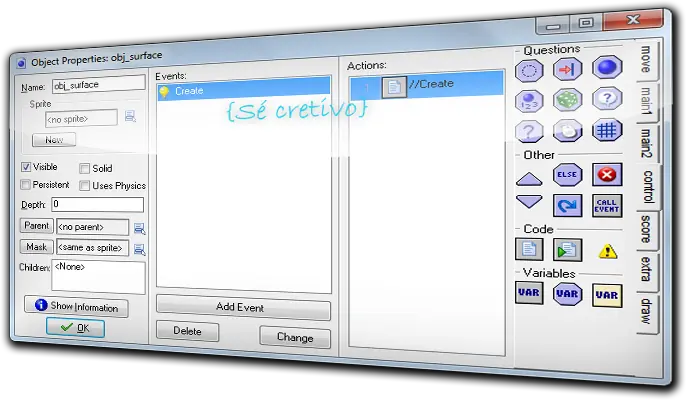Viewport: 686px width, 400px height.
Task: Select the Repeat action icon
Action: (567, 205)
